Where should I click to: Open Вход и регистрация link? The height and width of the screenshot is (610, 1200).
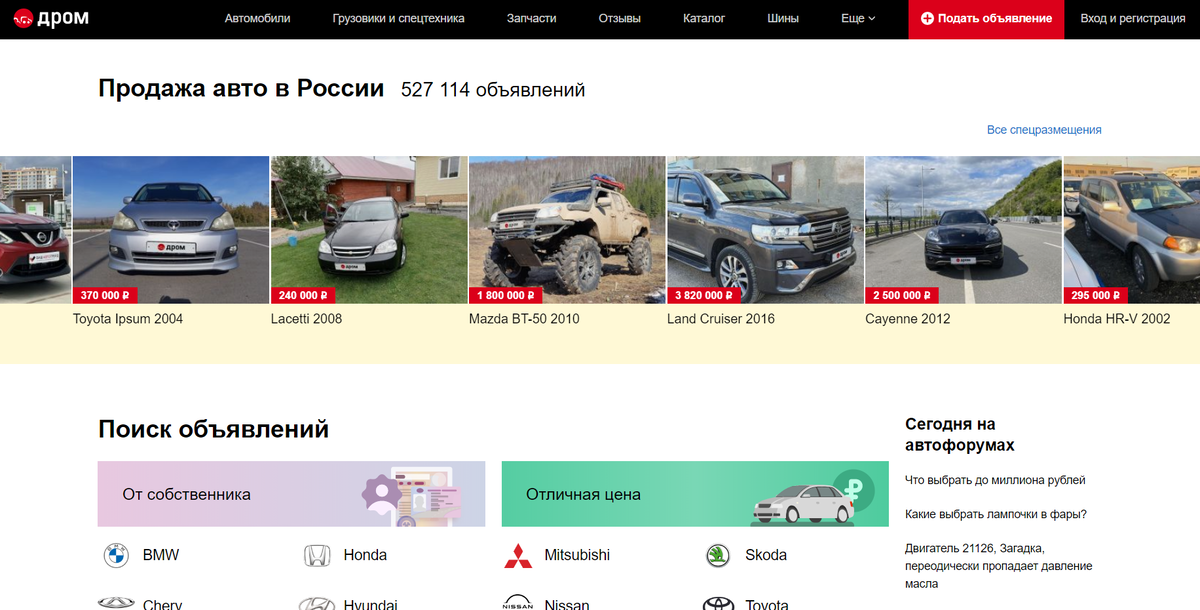point(1133,19)
